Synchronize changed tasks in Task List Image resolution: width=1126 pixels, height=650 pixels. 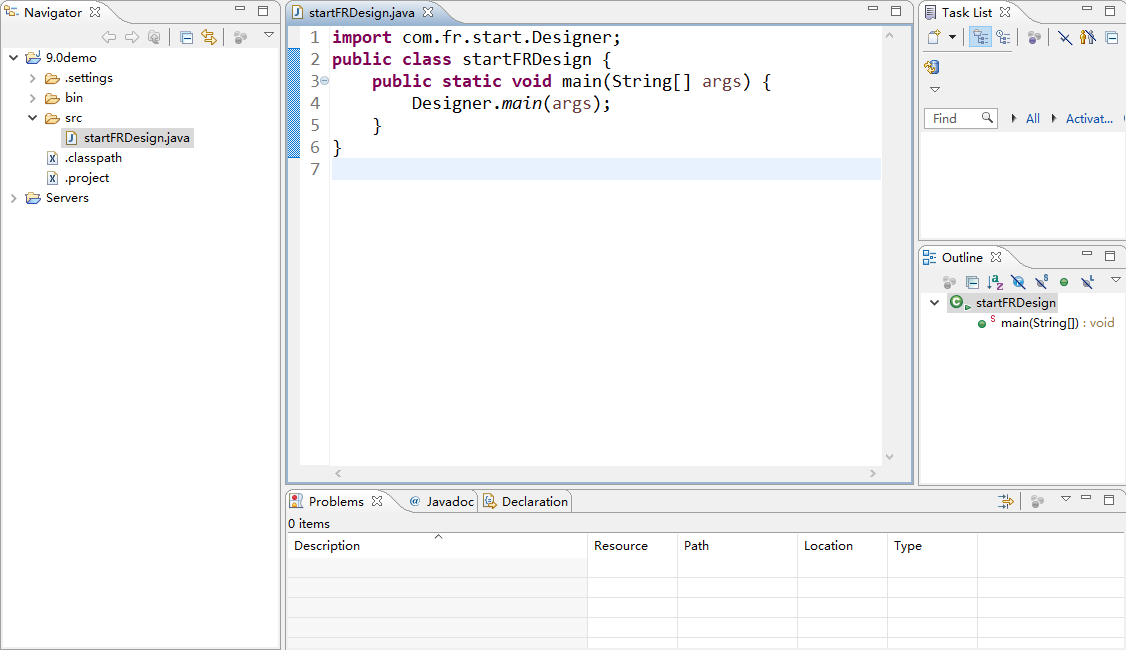click(932, 67)
